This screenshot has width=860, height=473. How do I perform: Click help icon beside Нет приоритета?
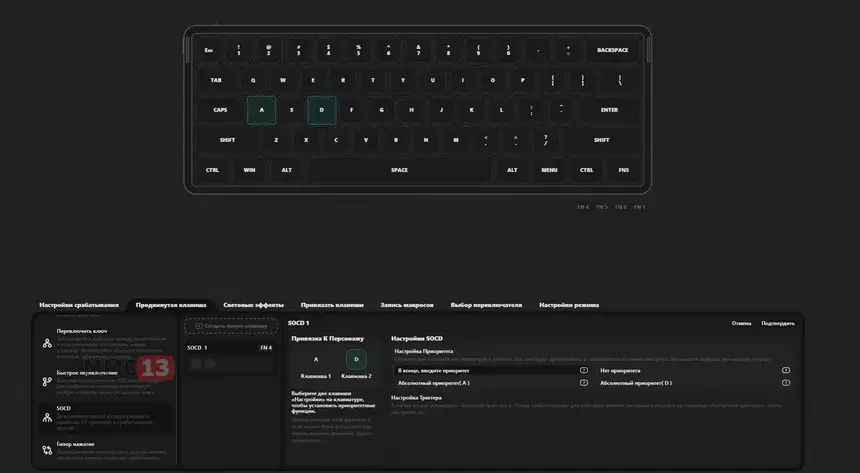pos(785,370)
